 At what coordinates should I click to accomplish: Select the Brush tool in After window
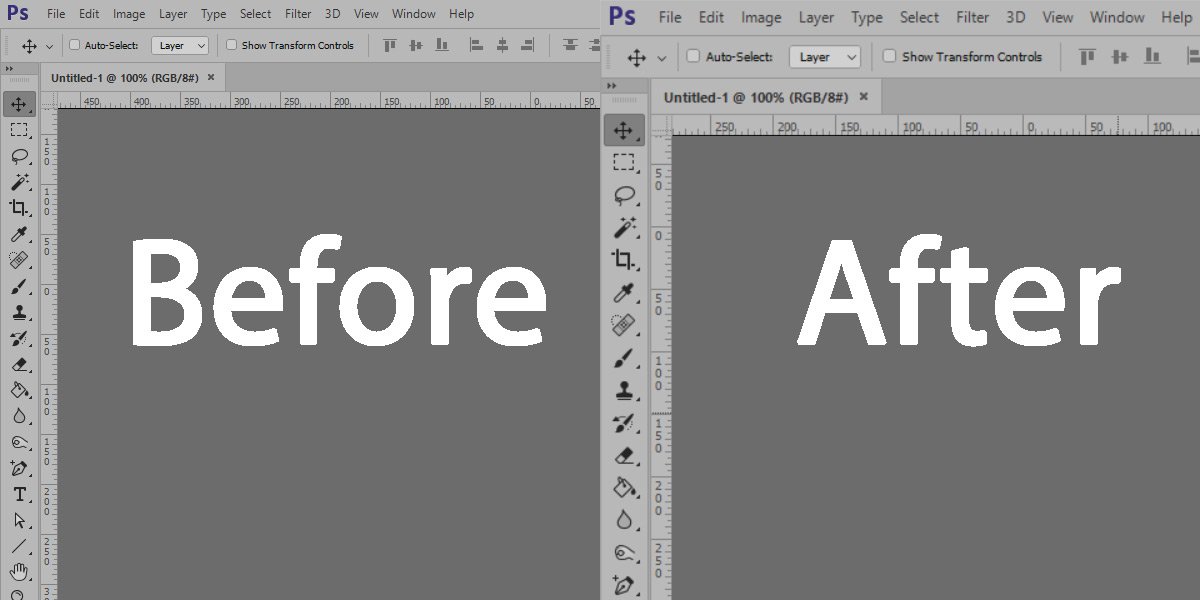pyautogui.click(x=624, y=358)
